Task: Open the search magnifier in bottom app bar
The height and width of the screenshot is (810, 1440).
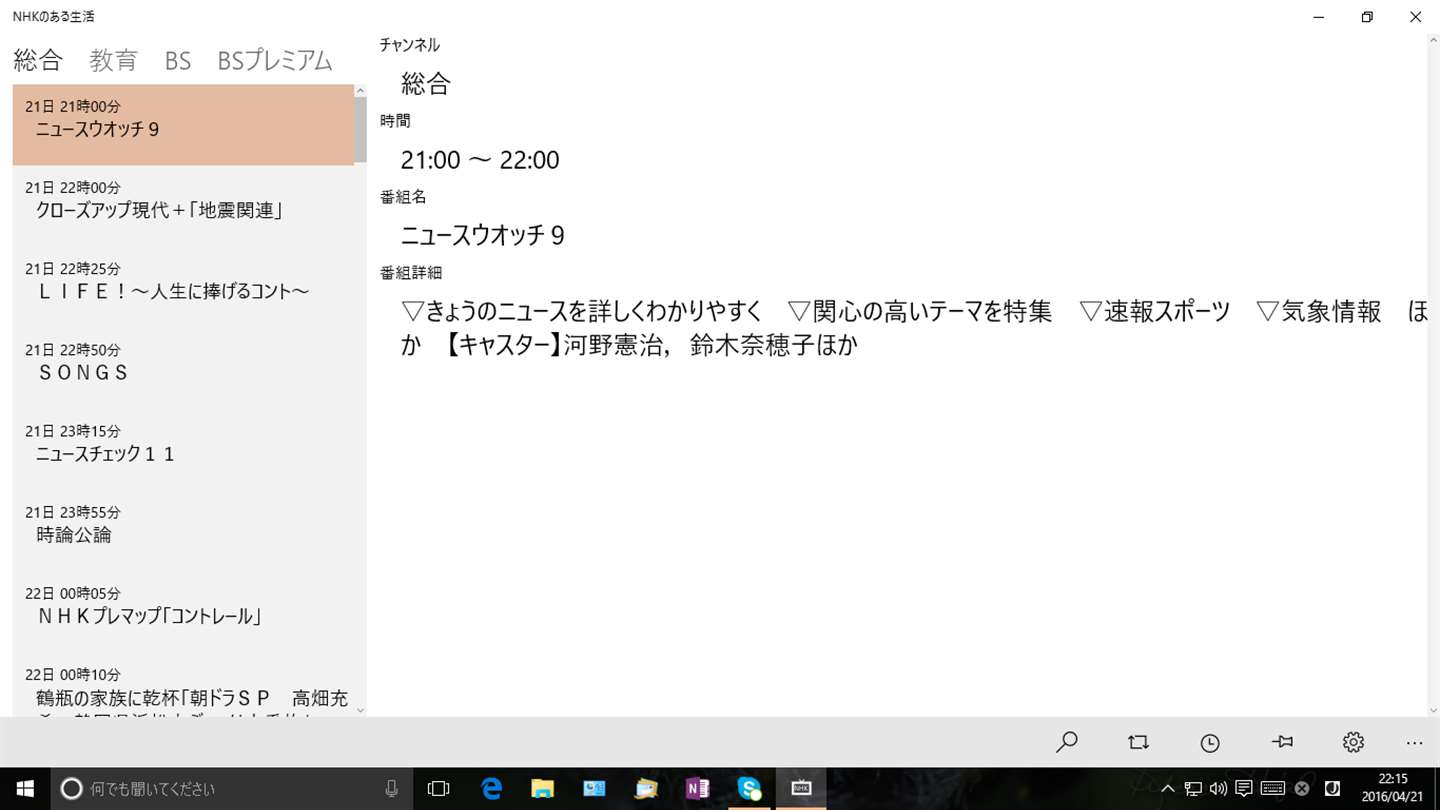Action: [1067, 742]
